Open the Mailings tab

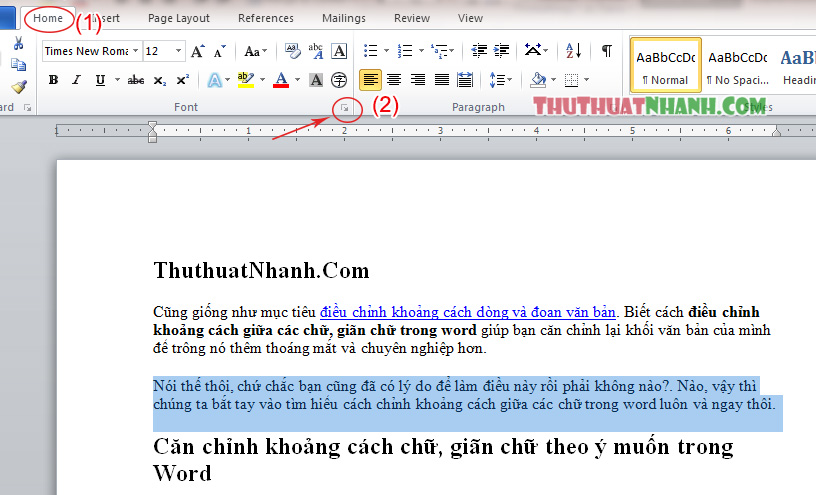tap(343, 18)
